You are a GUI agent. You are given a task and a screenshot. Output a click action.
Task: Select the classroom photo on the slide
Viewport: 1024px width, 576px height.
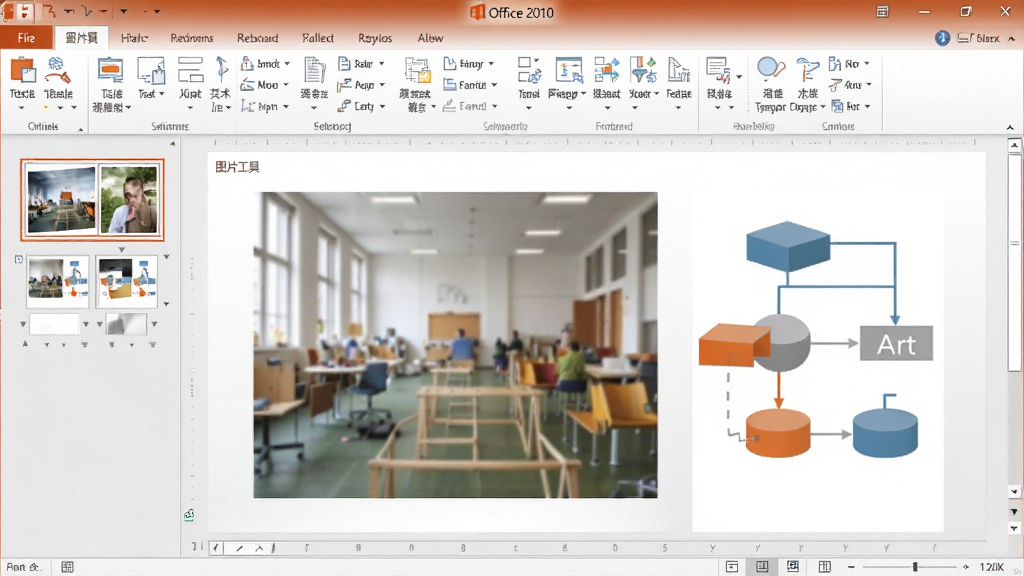click(x=455, y=345)
